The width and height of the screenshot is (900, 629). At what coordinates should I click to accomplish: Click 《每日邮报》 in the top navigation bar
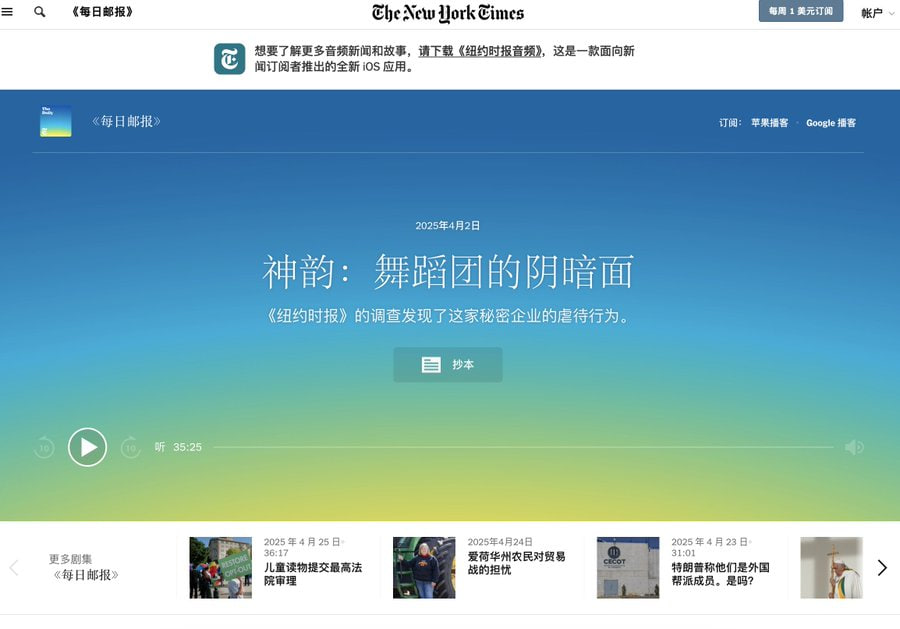tap(102, 12)
